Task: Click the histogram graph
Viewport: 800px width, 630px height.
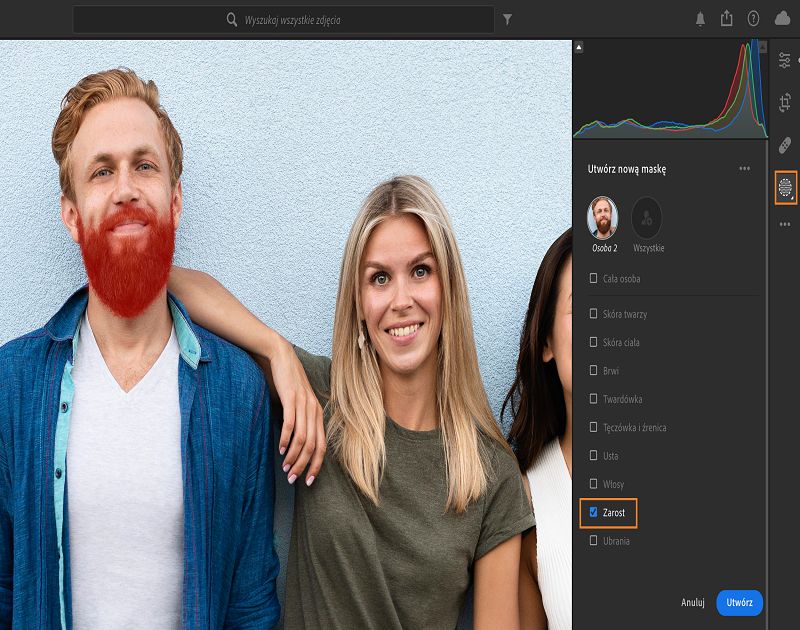Action: point(670,89)
